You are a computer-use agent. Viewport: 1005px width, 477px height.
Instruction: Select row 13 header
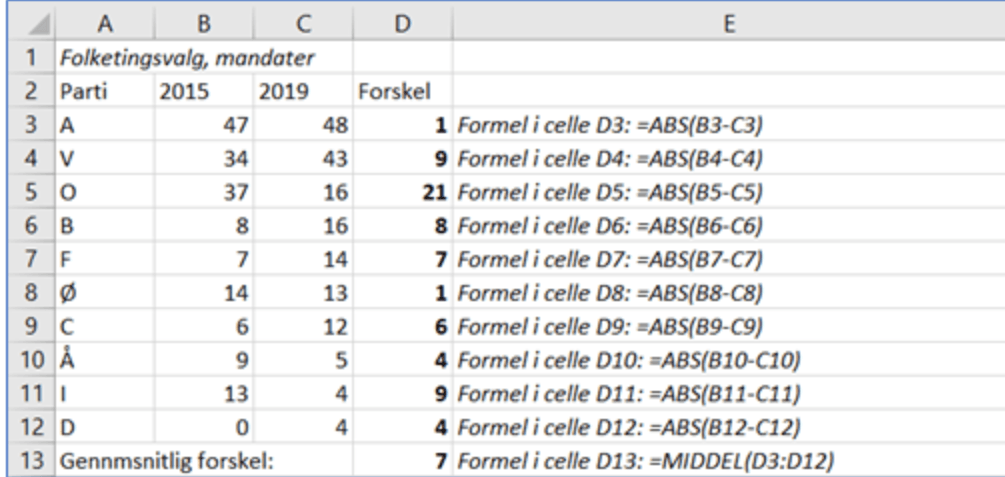click(31, 460)
